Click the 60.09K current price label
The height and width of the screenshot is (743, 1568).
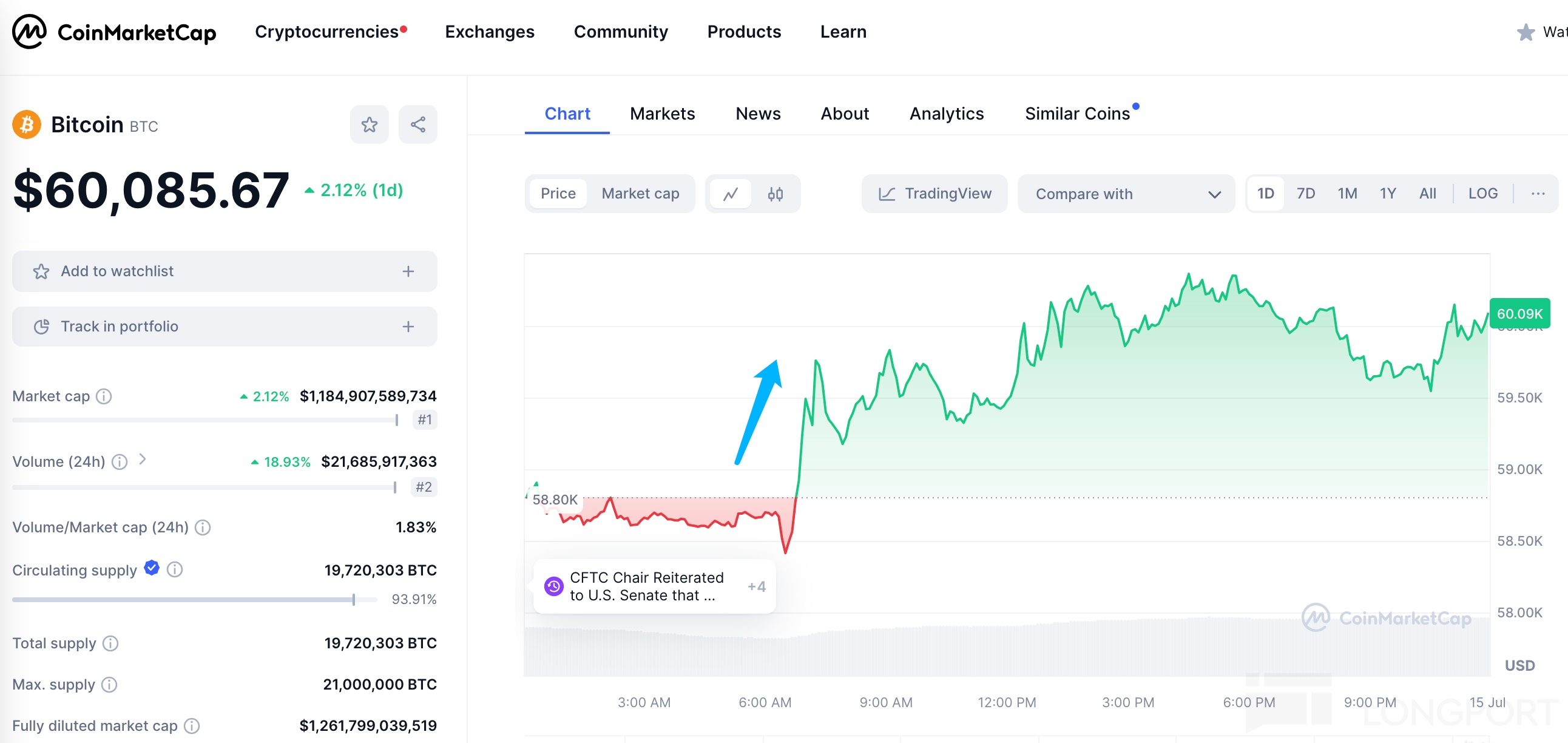[x=1519, y=314]
